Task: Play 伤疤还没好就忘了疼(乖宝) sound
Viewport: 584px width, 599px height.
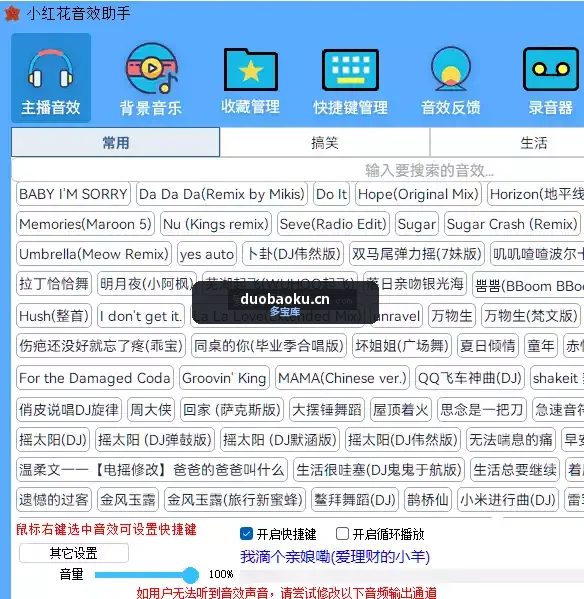Action: coord(101,345)
